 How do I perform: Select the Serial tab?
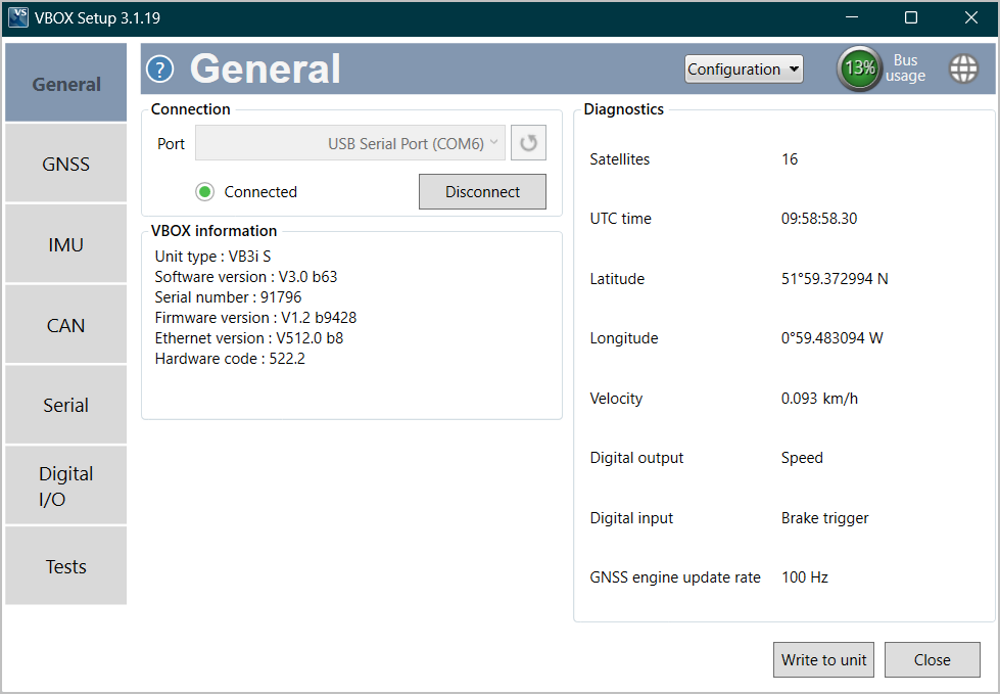pos(66,405)
